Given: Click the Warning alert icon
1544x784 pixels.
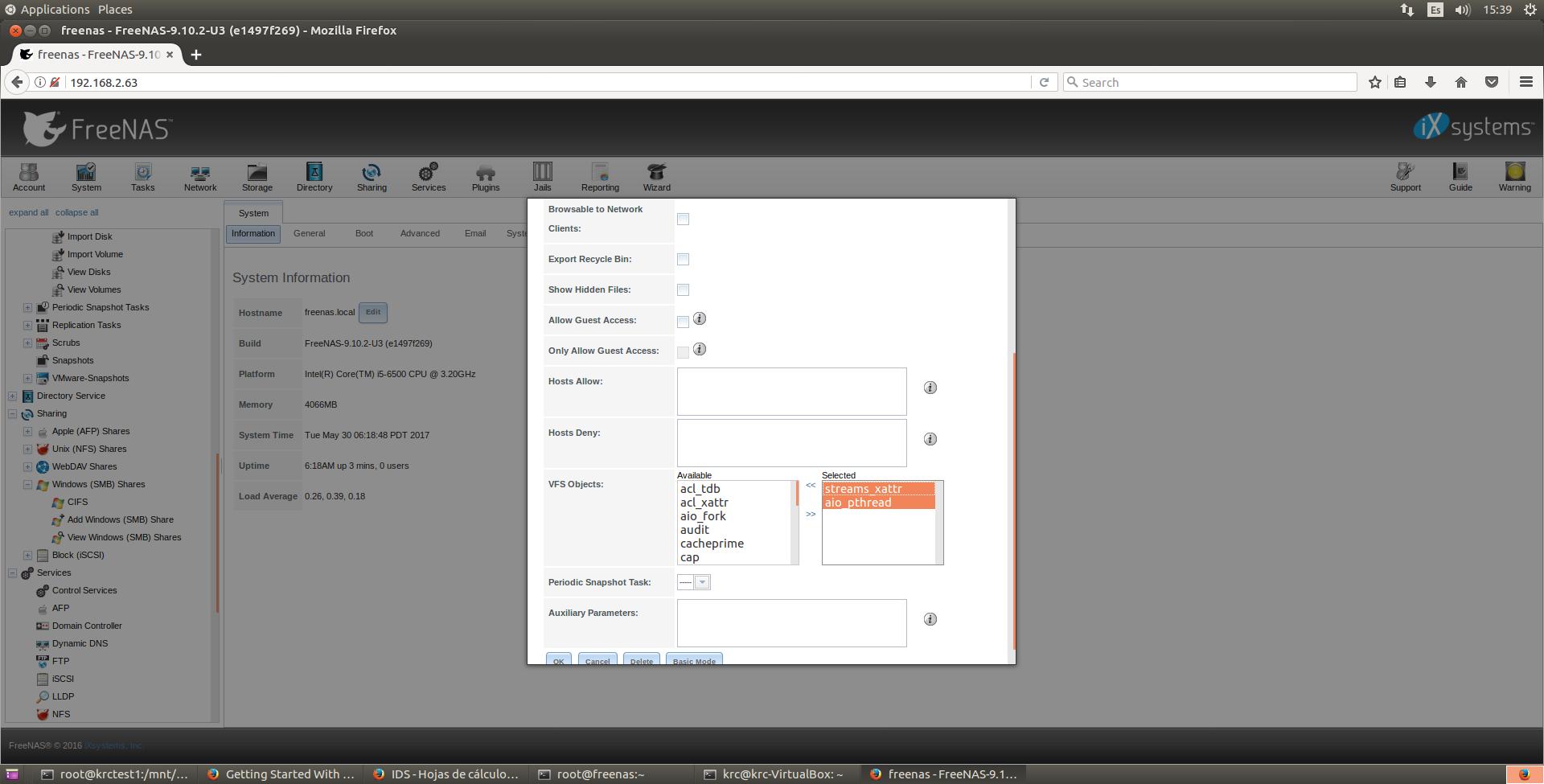Looking at the screenshot, I should tap(1515, 177).
